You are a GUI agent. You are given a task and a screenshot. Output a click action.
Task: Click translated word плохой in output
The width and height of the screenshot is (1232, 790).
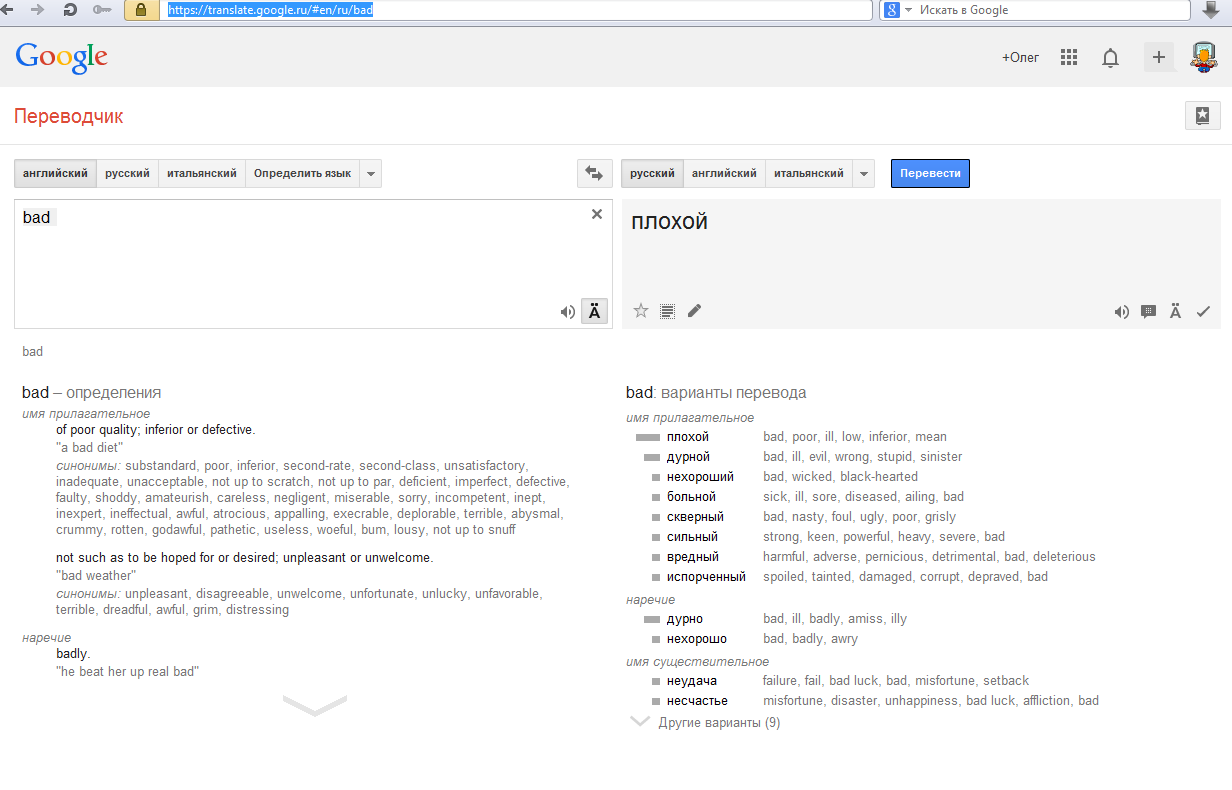[669, 222]
